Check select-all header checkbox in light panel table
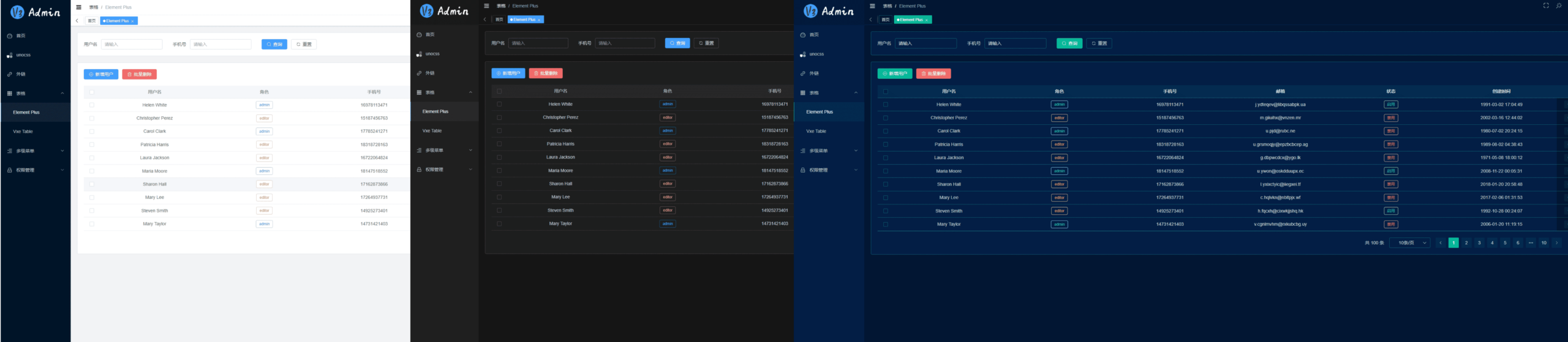The image size is (1568, 342). click(x=92, y=92)
